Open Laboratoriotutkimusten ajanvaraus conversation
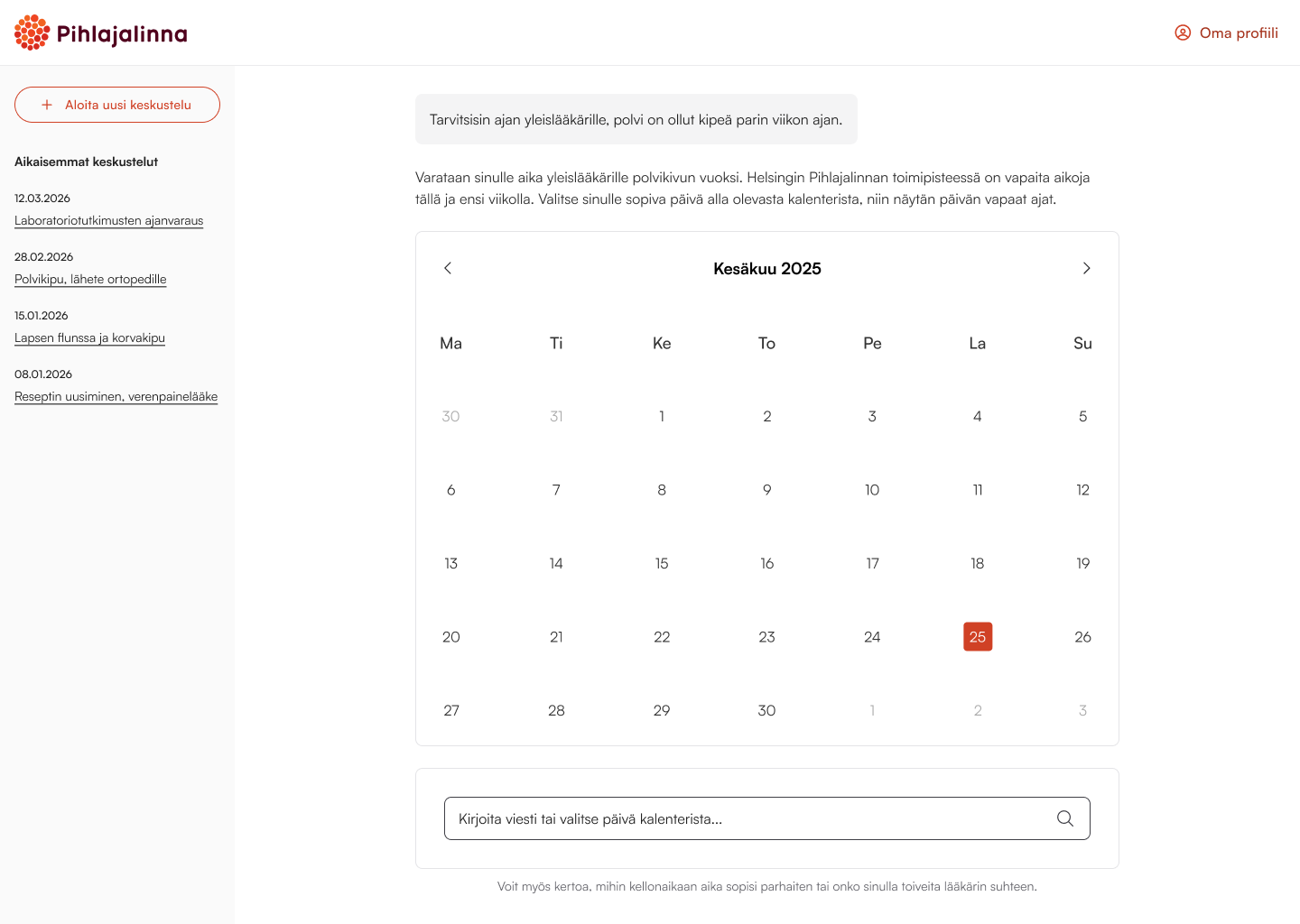The image size is (1300, 924). [x=108, y=220]
